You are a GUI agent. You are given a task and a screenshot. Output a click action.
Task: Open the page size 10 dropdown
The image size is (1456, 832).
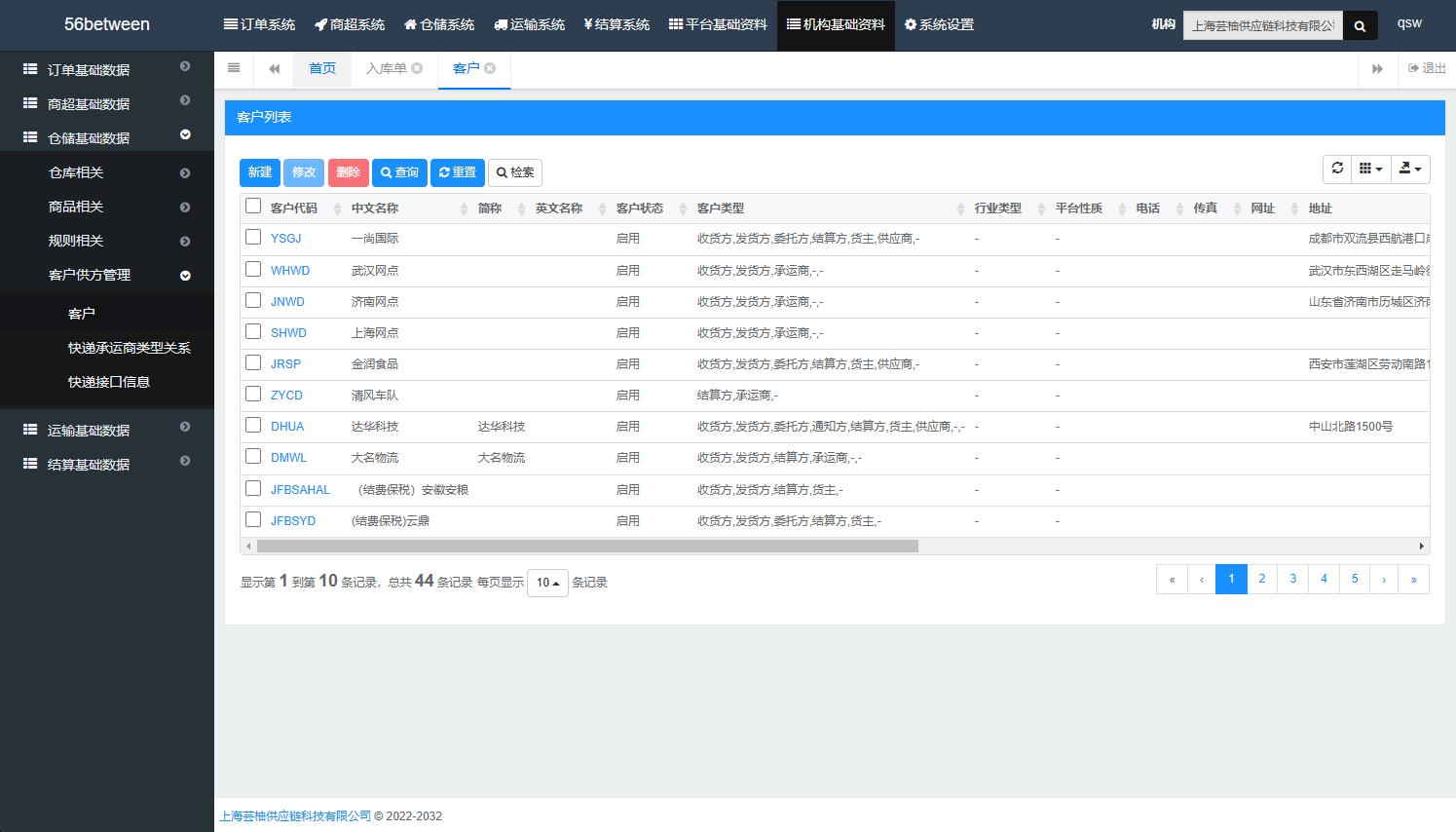(547, 583)
